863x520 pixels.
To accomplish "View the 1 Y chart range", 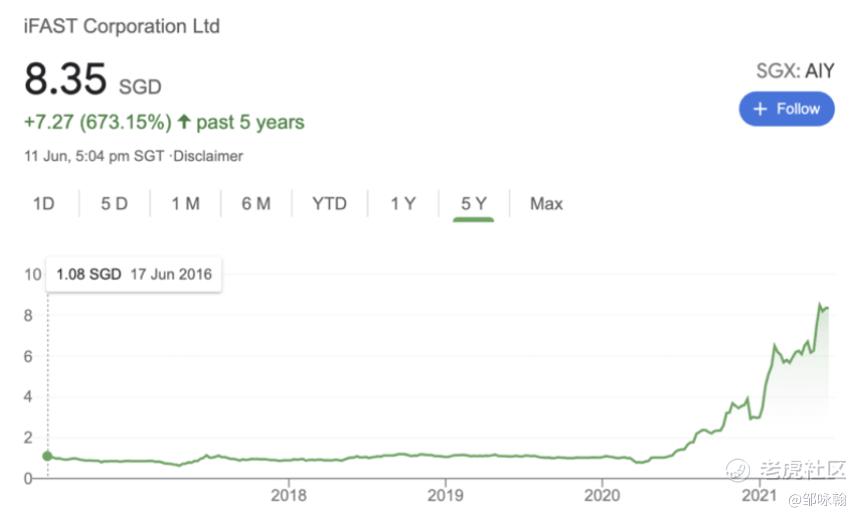I will click(403, 204).
